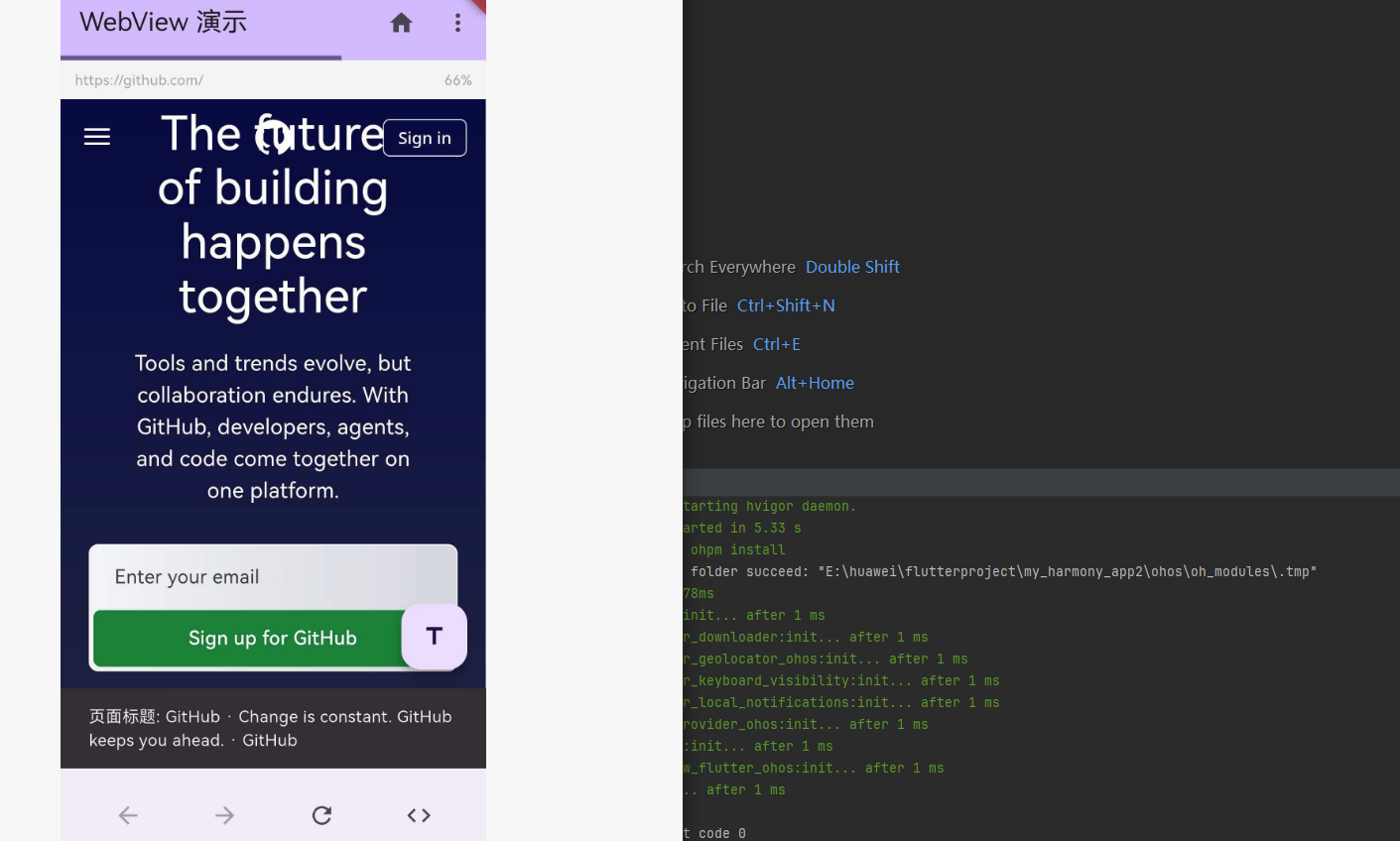Viewport: 1400px width, 841px height.
Task: Open the three-dot overflow menu
Action: click(457, 23)
